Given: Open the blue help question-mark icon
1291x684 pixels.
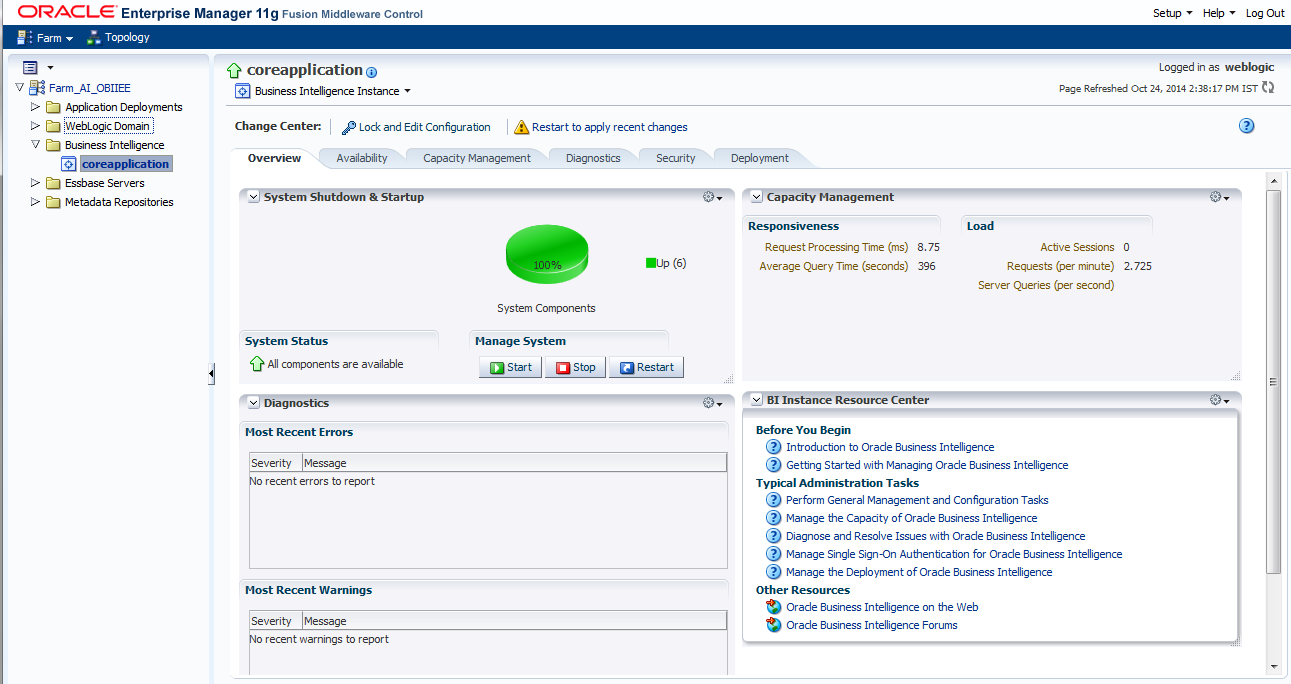Looking at the screenshot, I should point(1246,126).
